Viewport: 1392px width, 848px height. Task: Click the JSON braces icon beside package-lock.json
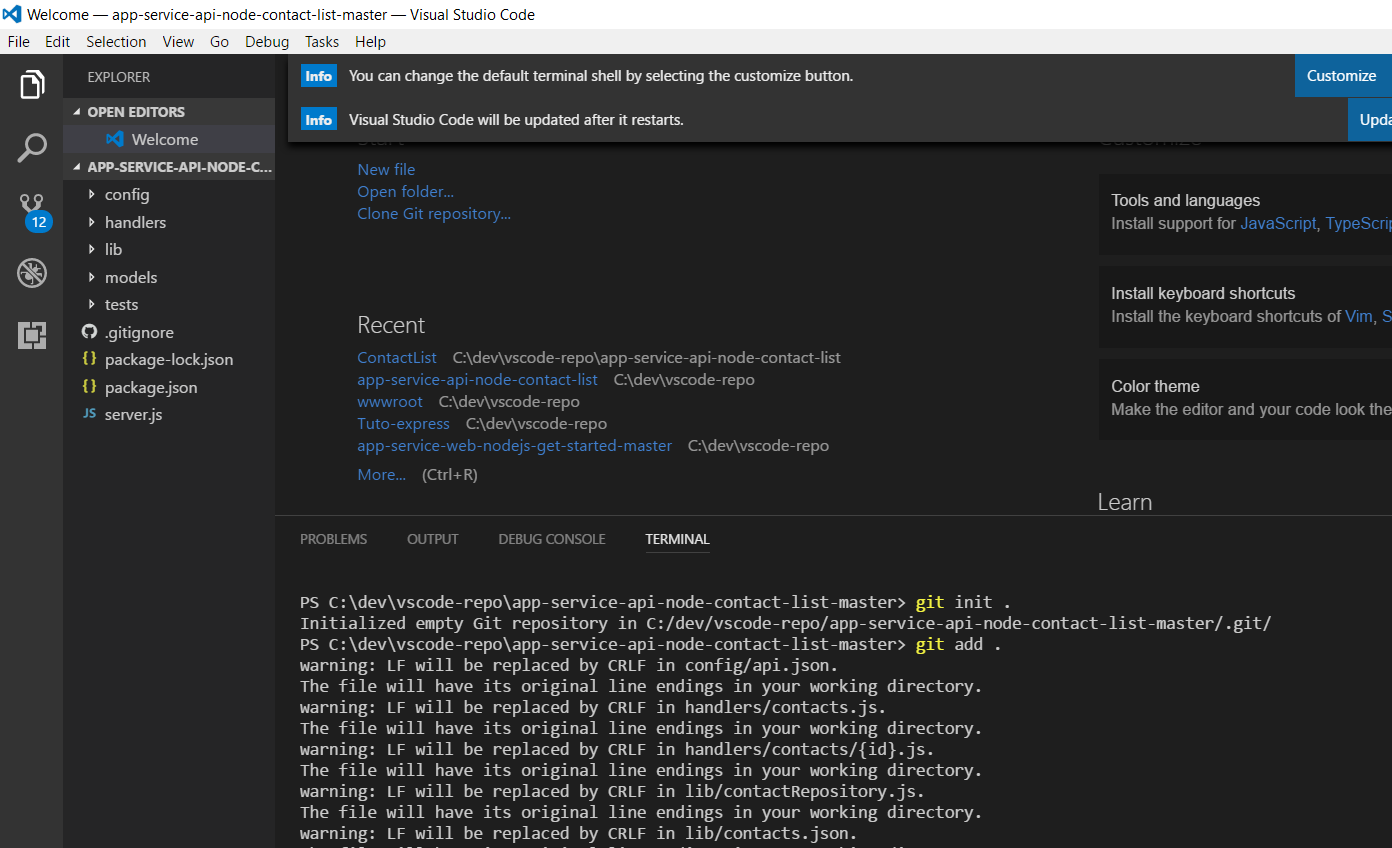click(89, 359)
